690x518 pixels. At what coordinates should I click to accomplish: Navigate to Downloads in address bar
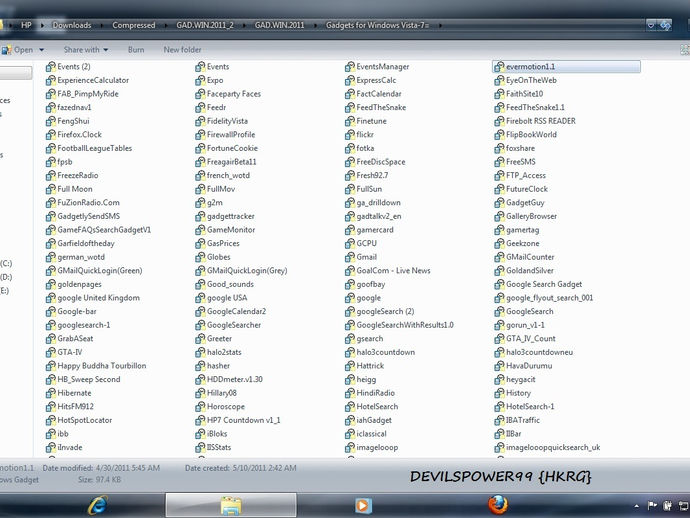pyautogui.click(x=72, y=25)
